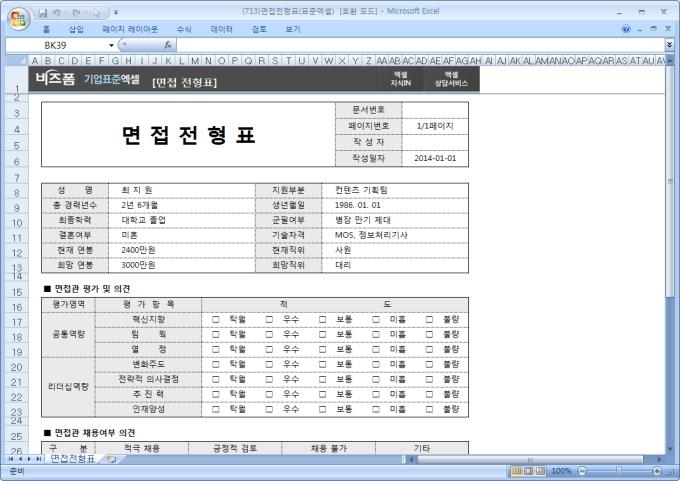Click the Redo icon in Quick Access Toolbar
This screenshot has width=680, height=481.
(76, 13)
